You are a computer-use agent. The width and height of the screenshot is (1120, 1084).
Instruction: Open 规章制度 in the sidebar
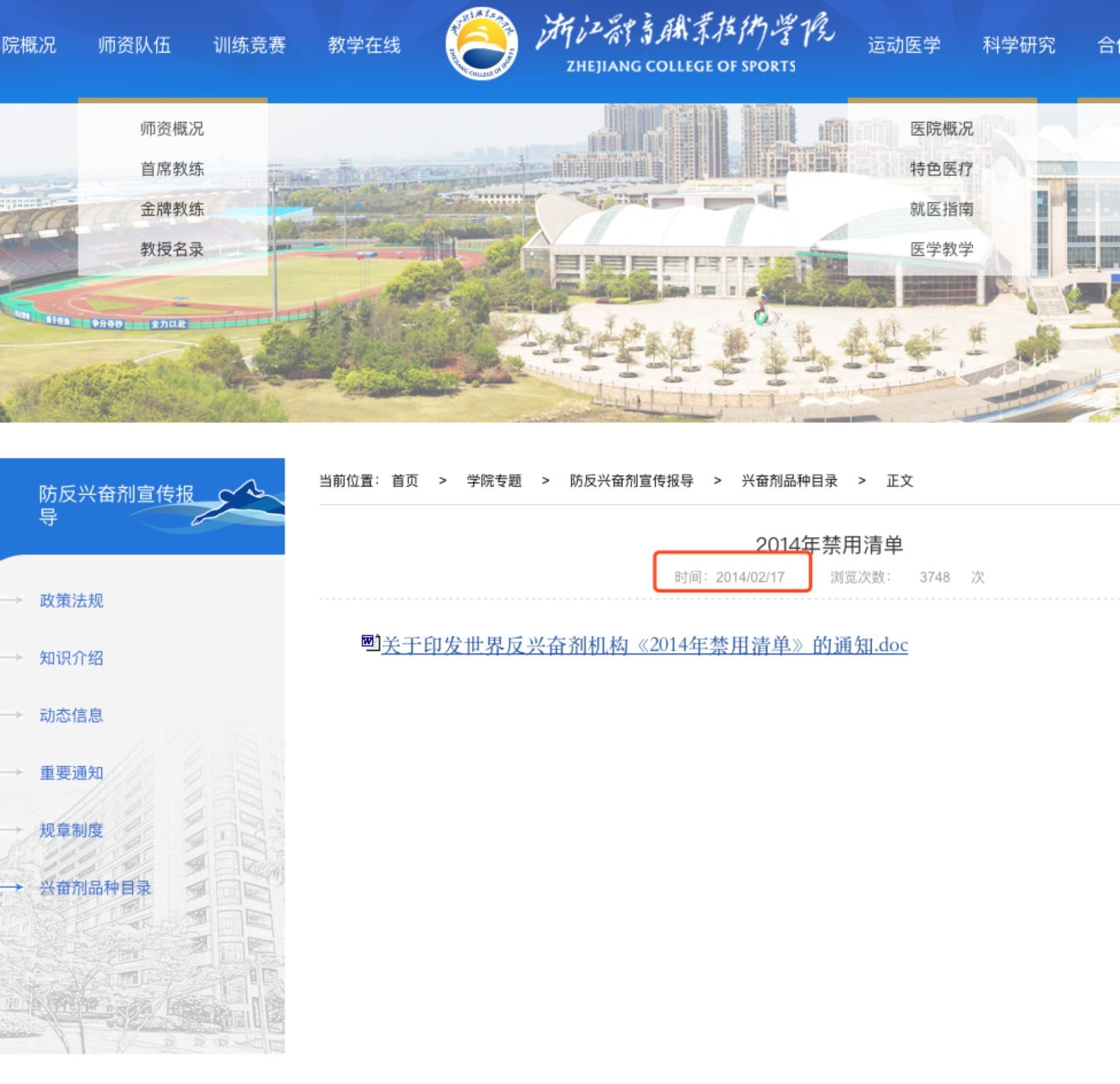click(72, 830)
